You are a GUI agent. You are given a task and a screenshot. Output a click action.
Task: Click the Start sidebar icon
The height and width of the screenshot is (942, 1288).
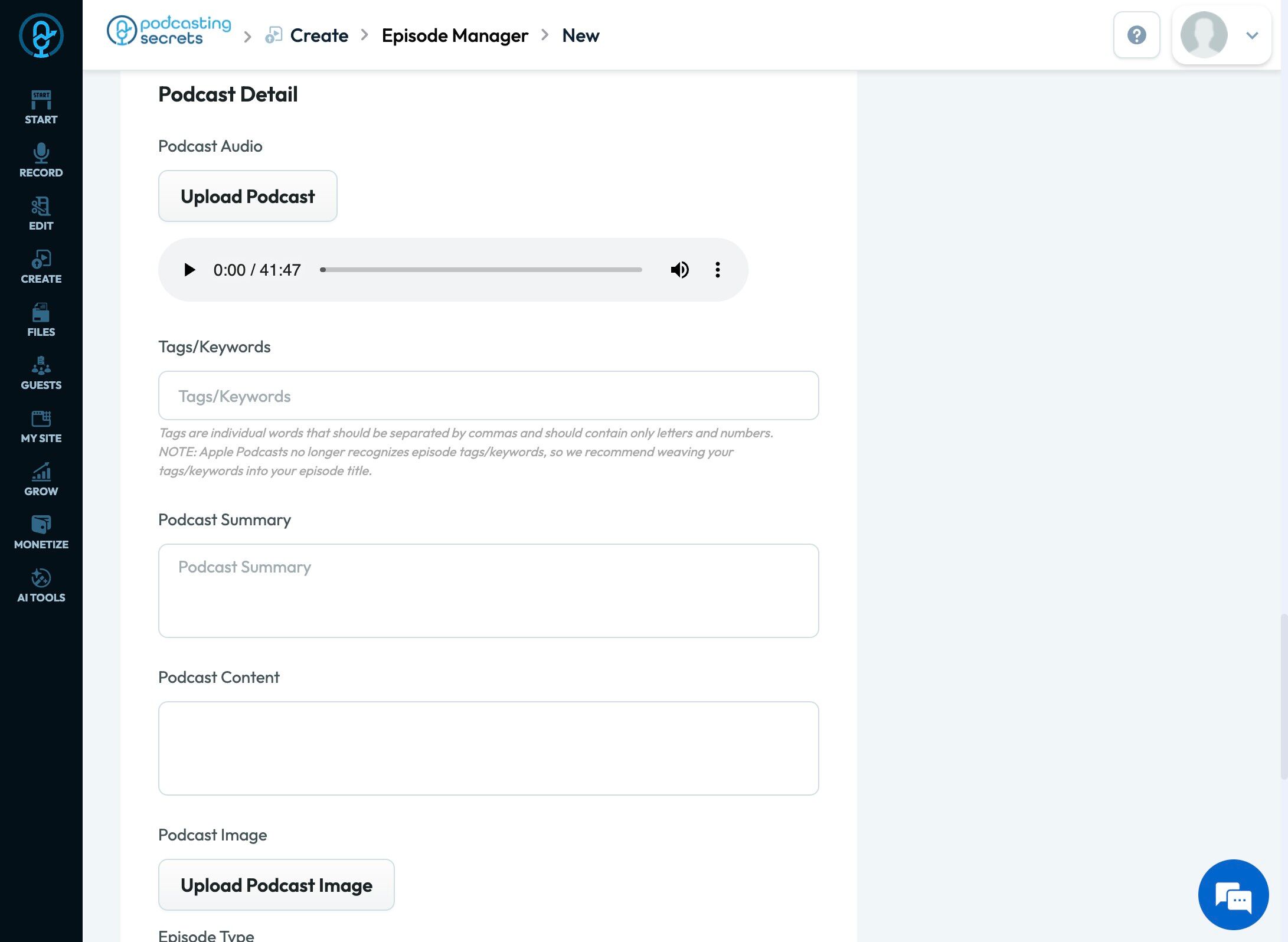41,107
